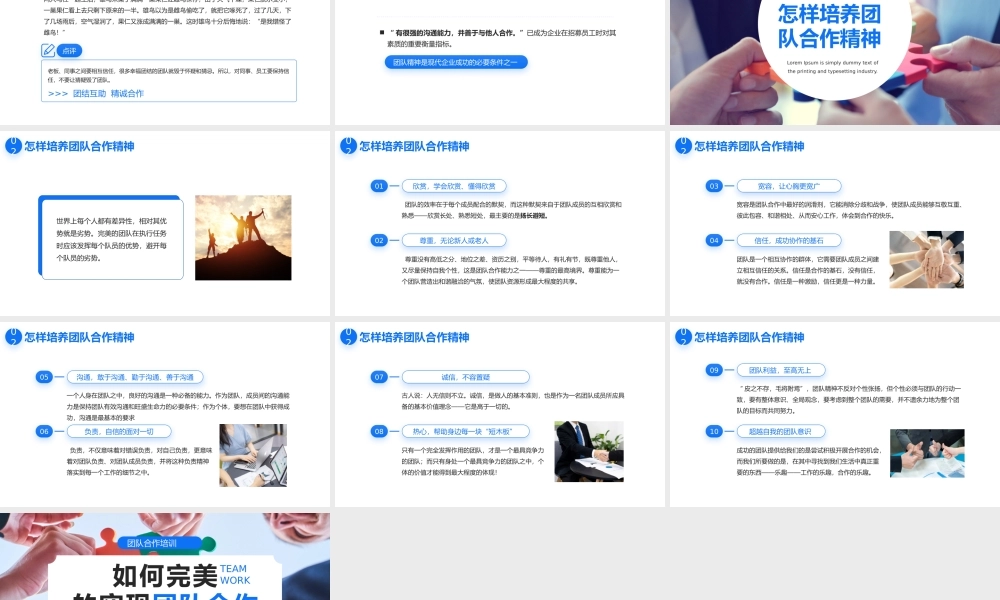Click the mountain climbers silhouette photo
This screenshot has height=600, width=1000.
click(243, 238)
